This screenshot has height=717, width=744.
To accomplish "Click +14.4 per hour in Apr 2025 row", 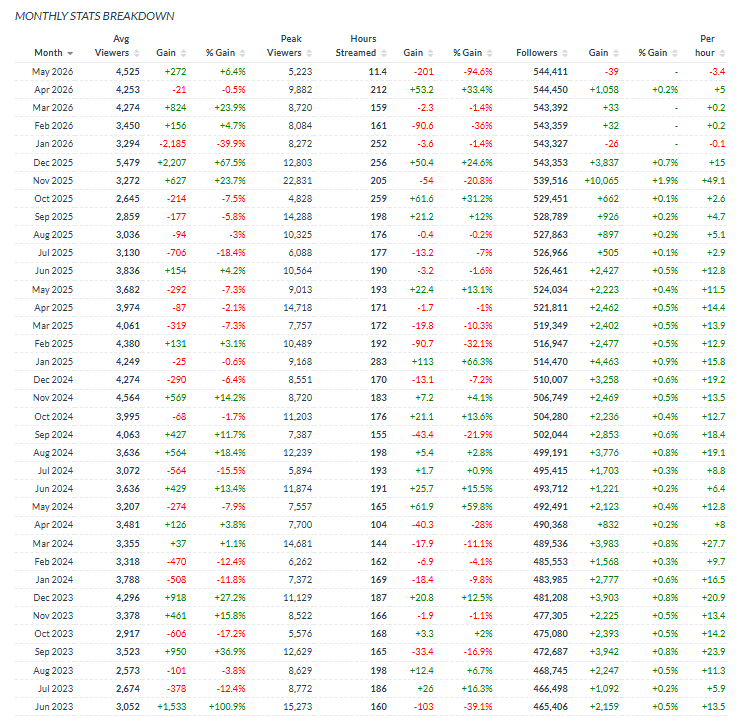I will pyautogui.click(x=714, y=308).
